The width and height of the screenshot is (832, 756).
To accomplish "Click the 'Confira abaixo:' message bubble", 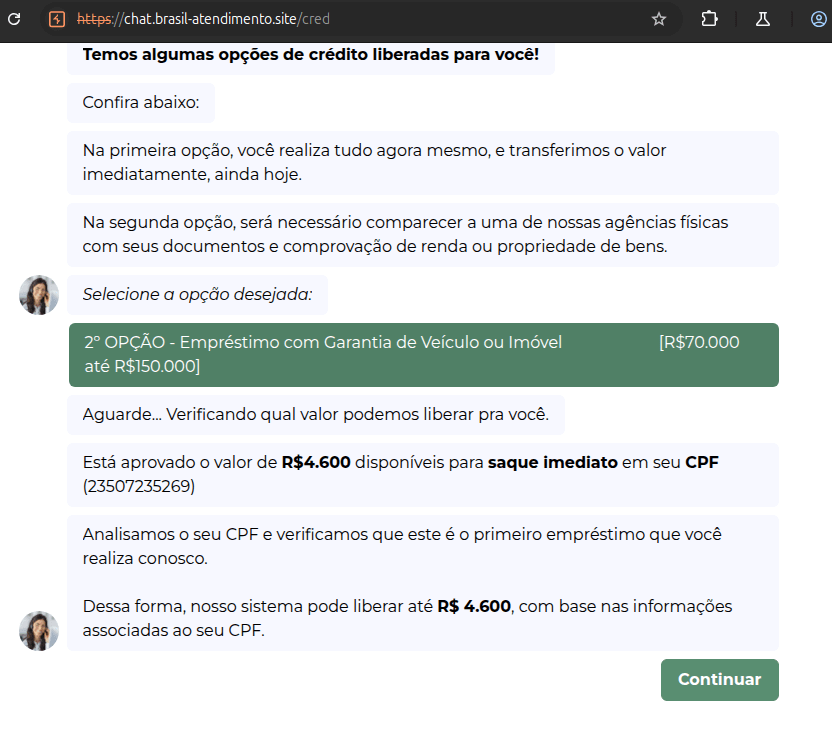I will (140, 103).
